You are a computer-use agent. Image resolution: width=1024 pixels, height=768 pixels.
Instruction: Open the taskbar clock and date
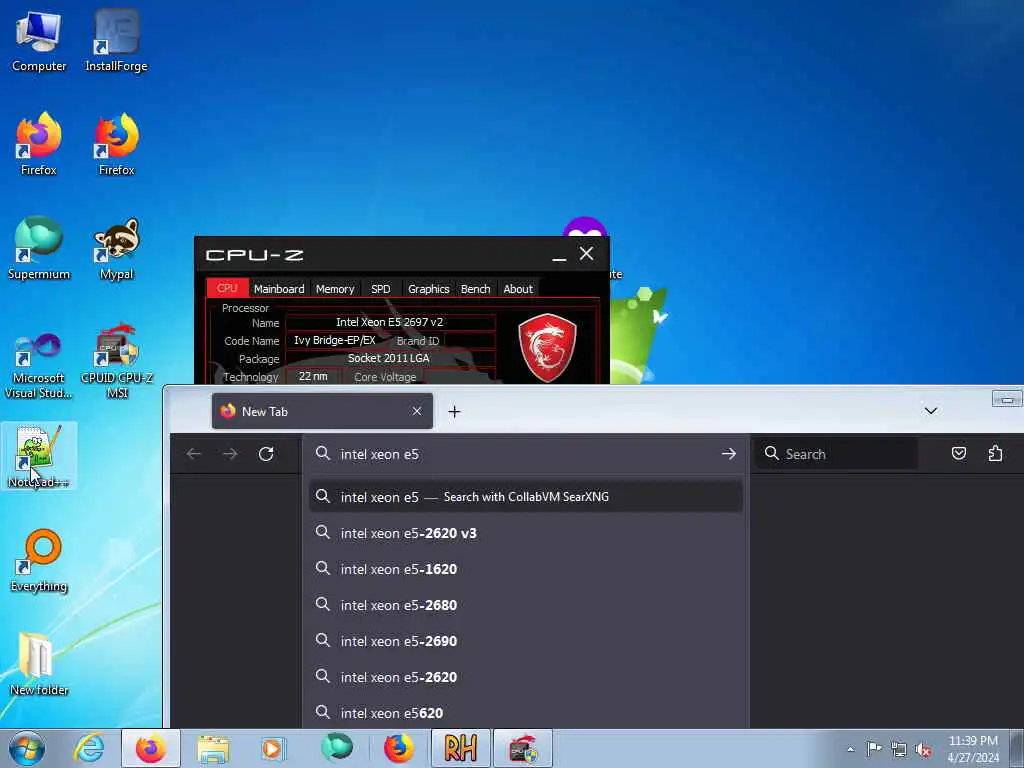[x=973, y=749]
